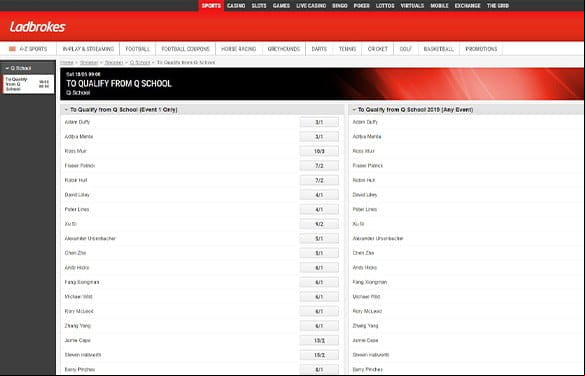Select Steven Hallworth odds button
Screen dimensions: 585x376
(x=319, y=355)
